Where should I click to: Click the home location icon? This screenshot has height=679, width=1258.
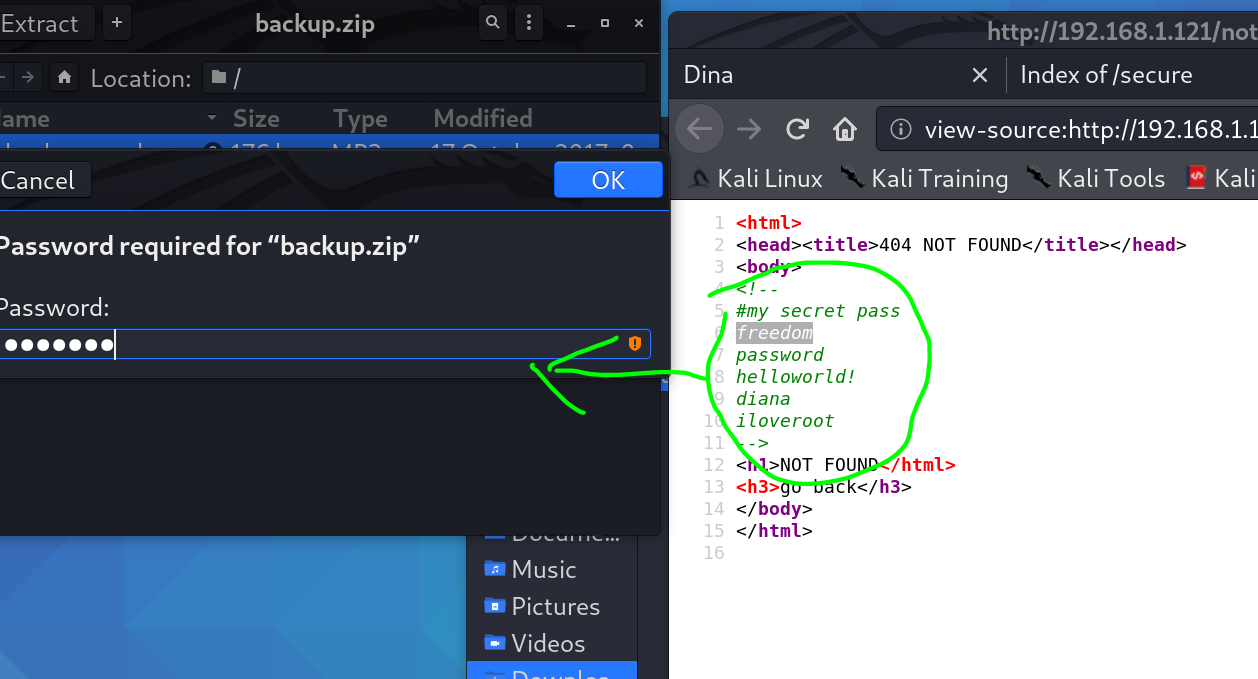[64, 77]
